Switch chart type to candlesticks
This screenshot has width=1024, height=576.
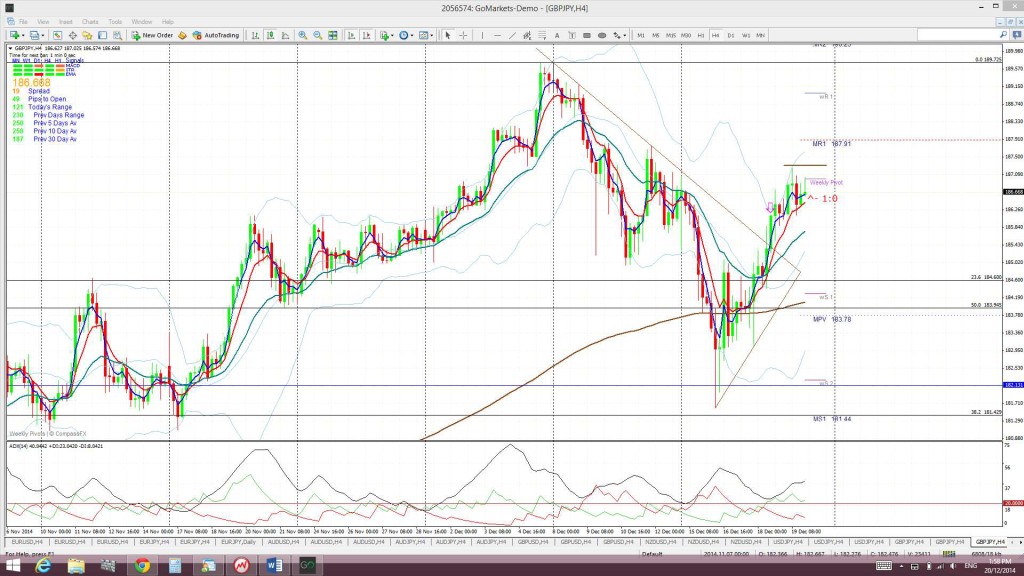[270, 35]
